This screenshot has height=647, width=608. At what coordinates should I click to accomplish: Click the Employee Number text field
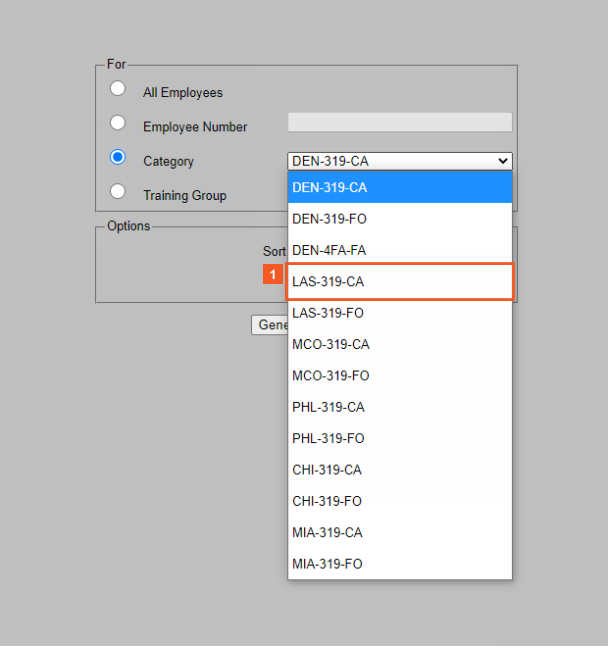(x=400, y=122)
